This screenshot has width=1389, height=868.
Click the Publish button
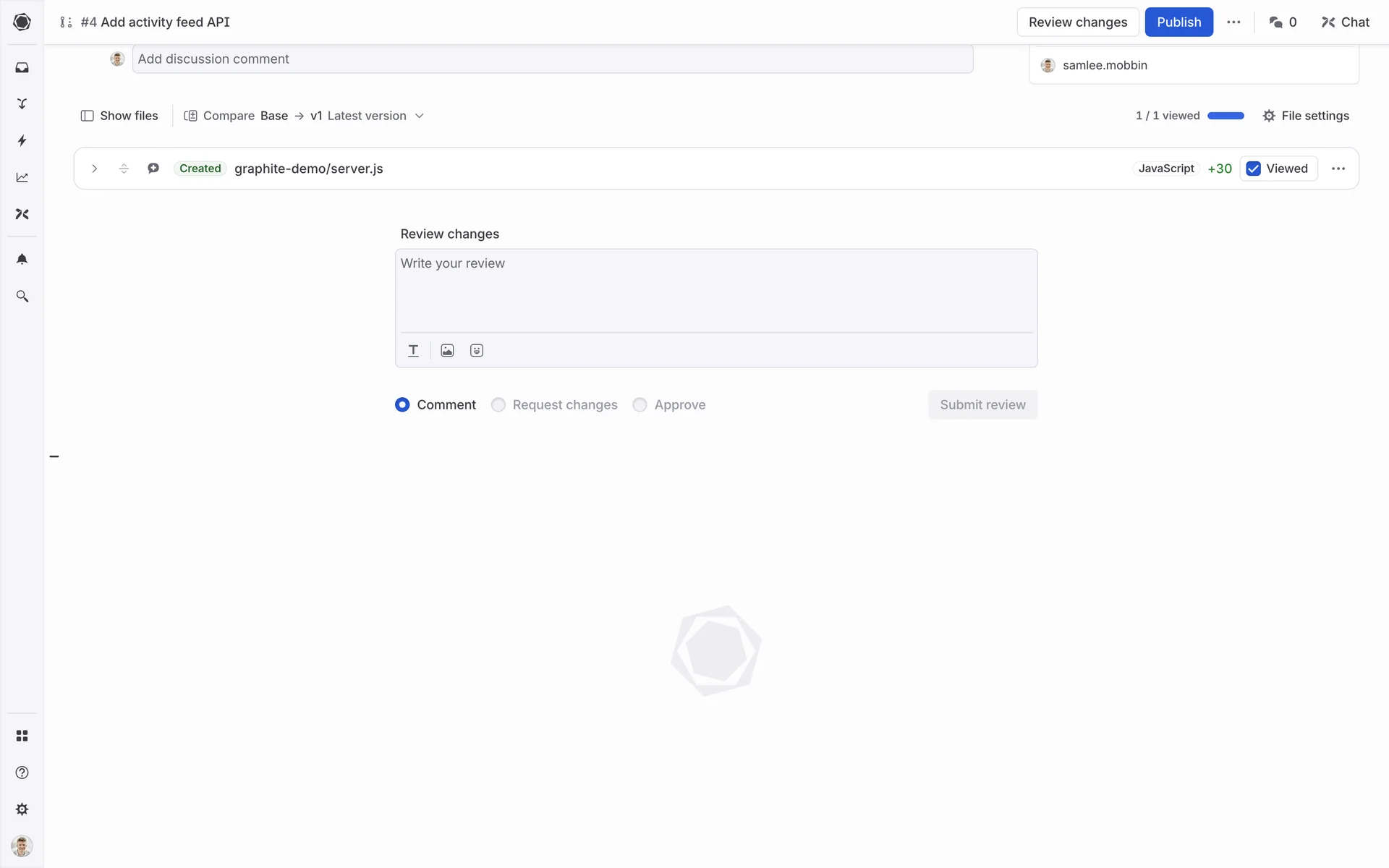pyautogui.click(x=1178, y=22)
